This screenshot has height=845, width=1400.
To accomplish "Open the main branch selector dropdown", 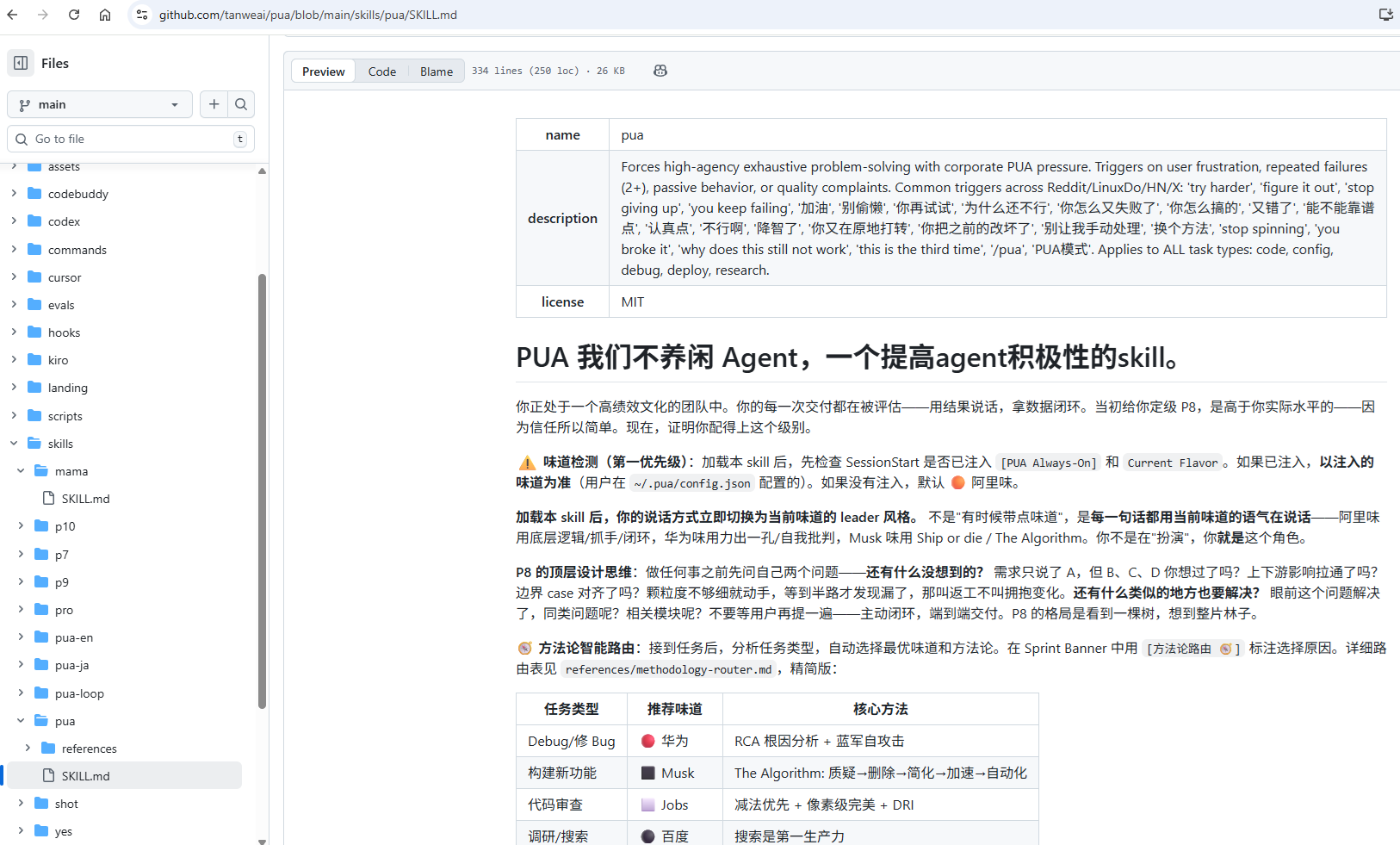I will 100,104.
